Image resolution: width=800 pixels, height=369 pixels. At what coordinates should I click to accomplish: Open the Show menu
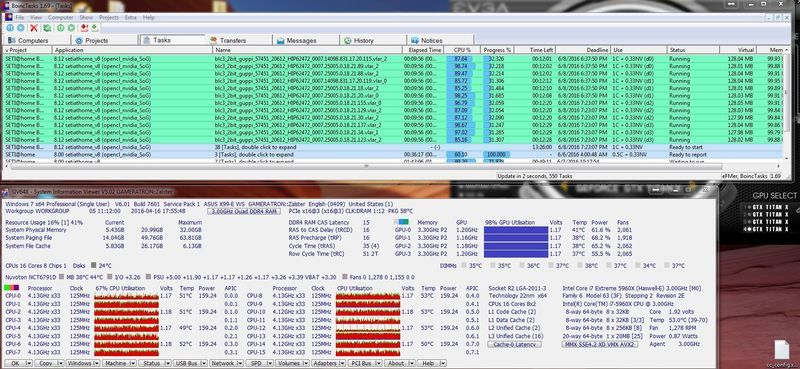click(x=86, y=17)
